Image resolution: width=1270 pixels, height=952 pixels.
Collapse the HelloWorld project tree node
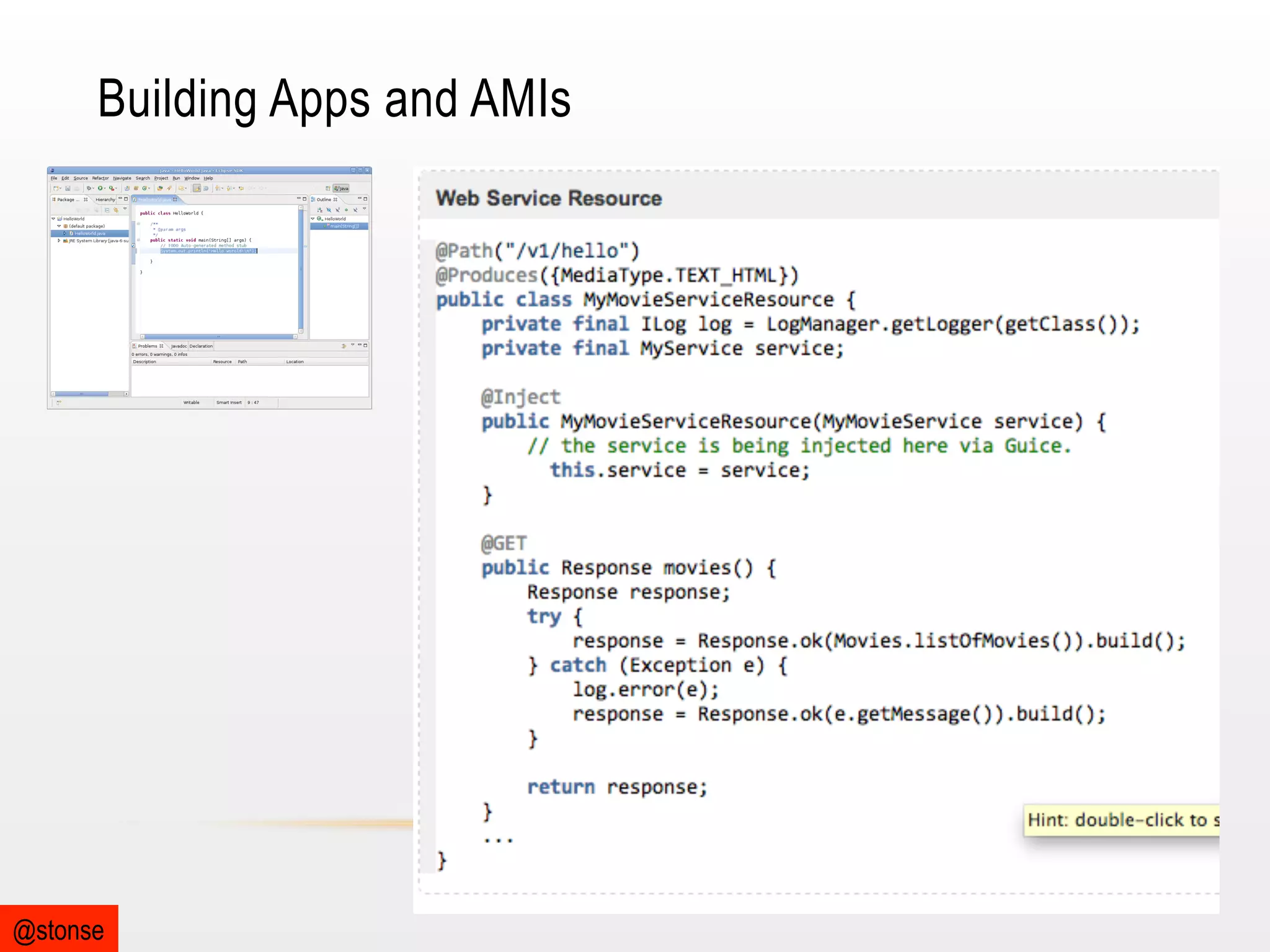pos(53,219)
